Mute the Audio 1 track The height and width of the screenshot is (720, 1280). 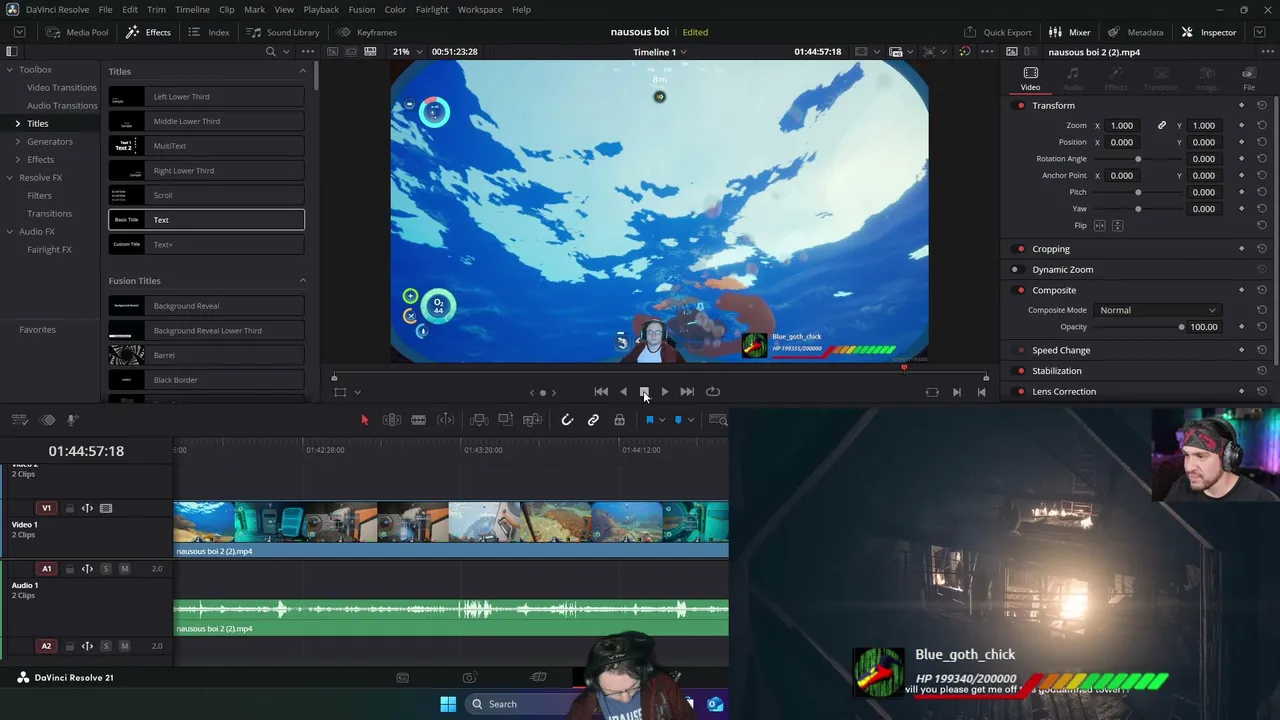(124, 569)
